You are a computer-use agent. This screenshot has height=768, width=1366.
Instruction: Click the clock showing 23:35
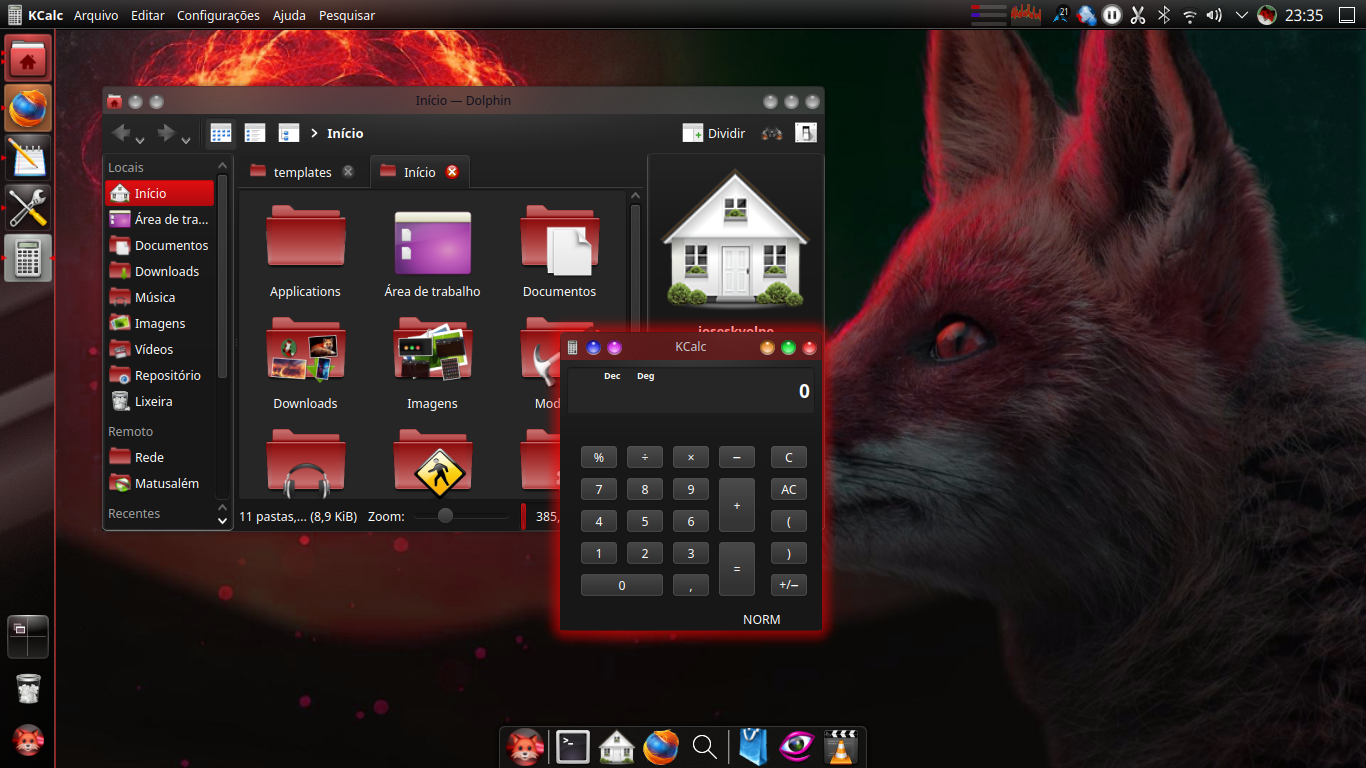click(1304, 15)
